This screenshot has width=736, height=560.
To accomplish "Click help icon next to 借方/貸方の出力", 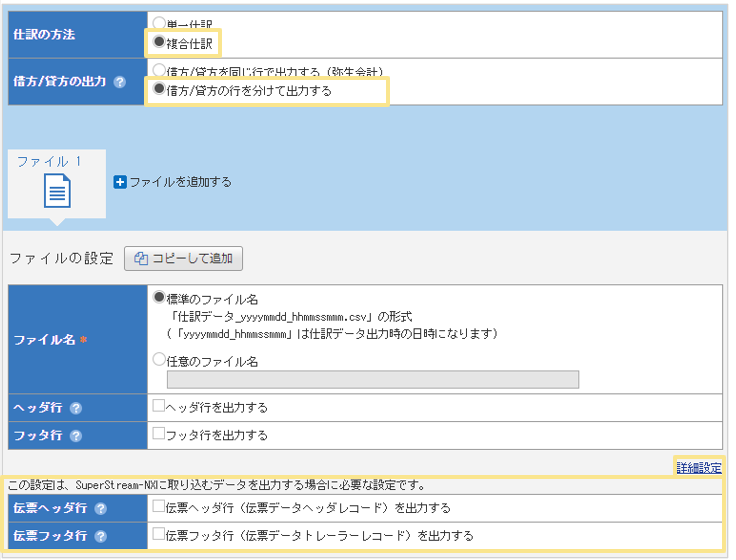I will click(x=120, y=82).
